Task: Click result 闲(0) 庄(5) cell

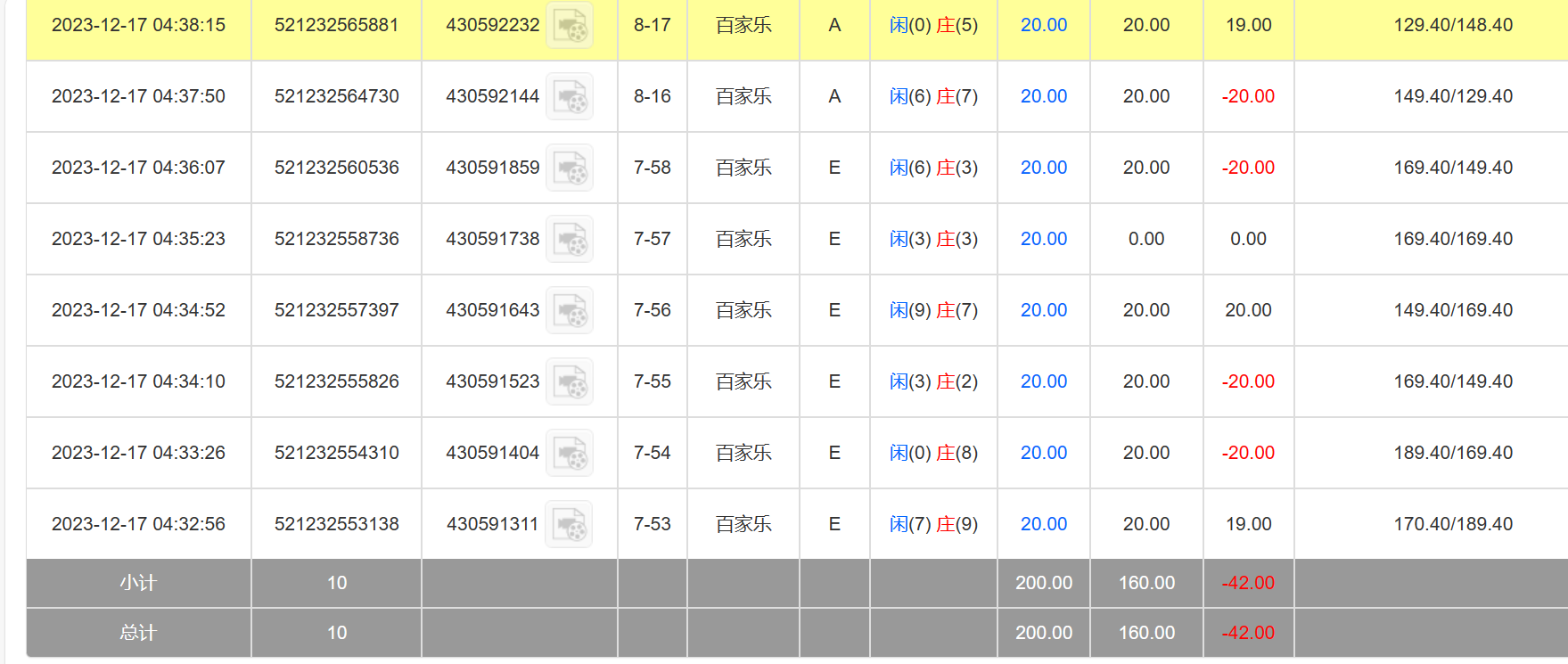Action: tap(933, 25)
